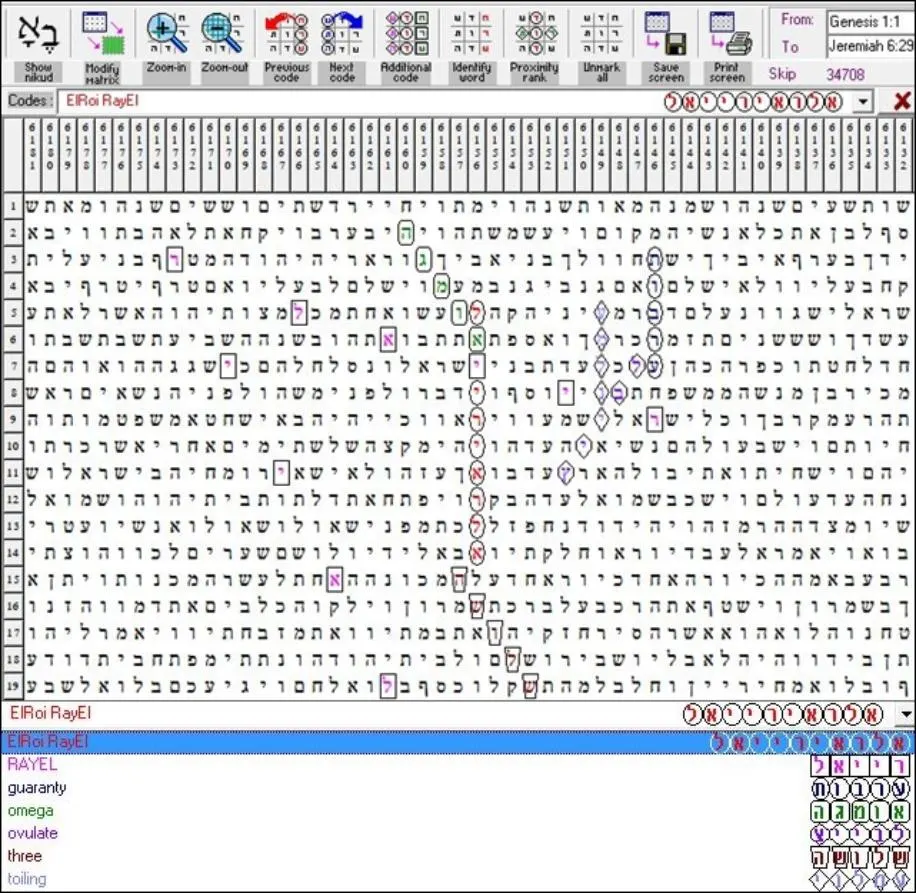Click the Unmark all icon
The width and height of the screenshot is (916, 893).
pos(601,33)
